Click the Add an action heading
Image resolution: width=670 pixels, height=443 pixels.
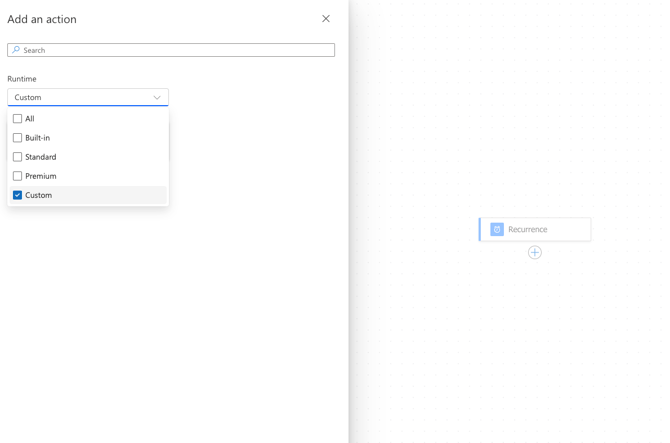click(x=42, y=19)
